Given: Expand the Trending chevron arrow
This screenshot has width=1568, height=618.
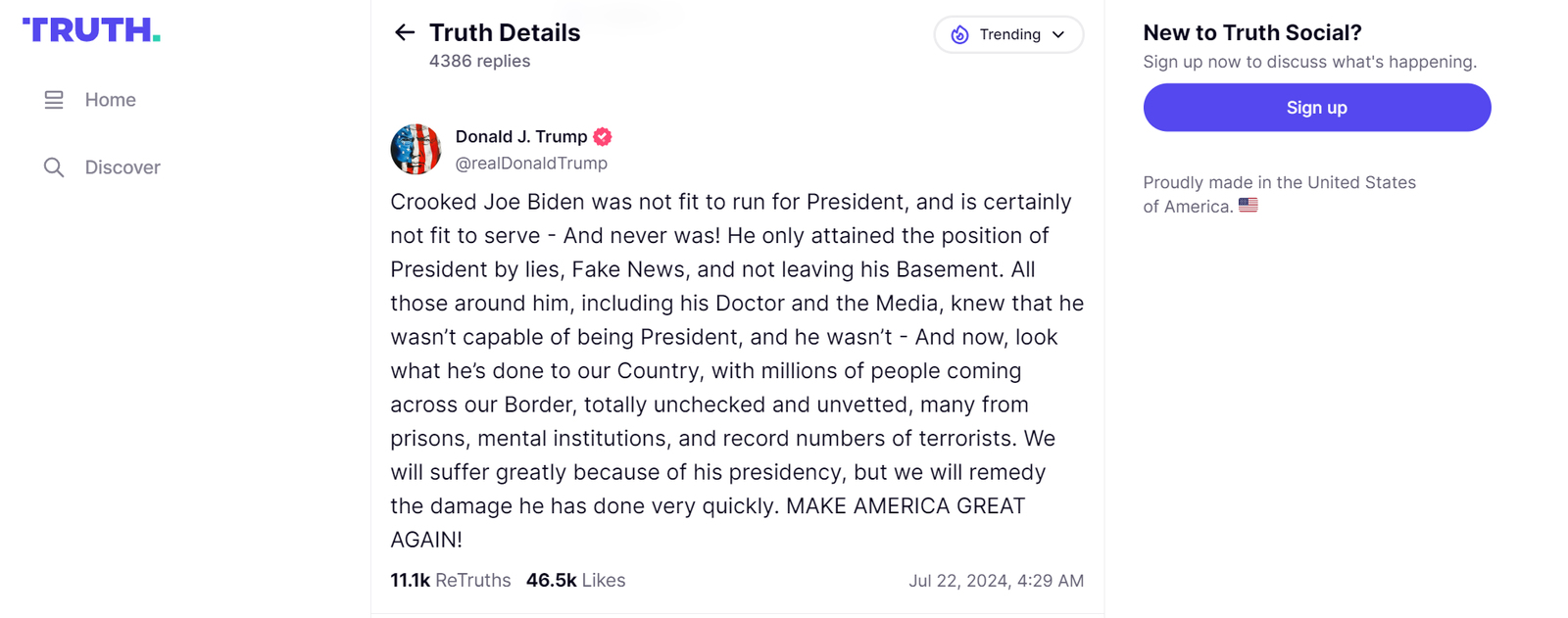Looking at the screenshot, I should pos(1058,35).
